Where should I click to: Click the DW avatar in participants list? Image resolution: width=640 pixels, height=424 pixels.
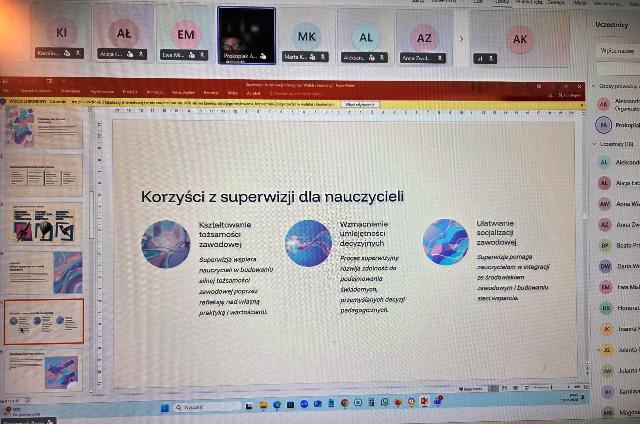click(606, 266)
